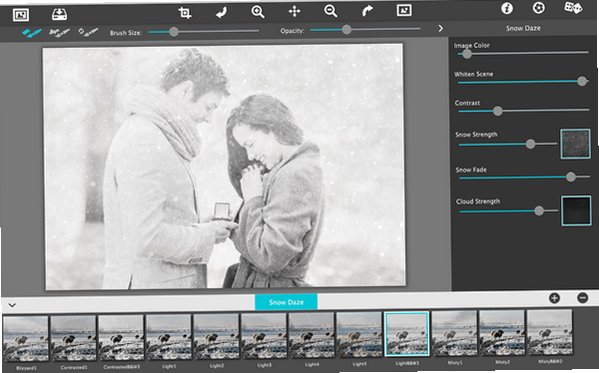Image resolution: width=599 pixels, height=373 pixels.
Task: Click the zoom in magnifier
Action: (x=258, y=12)
